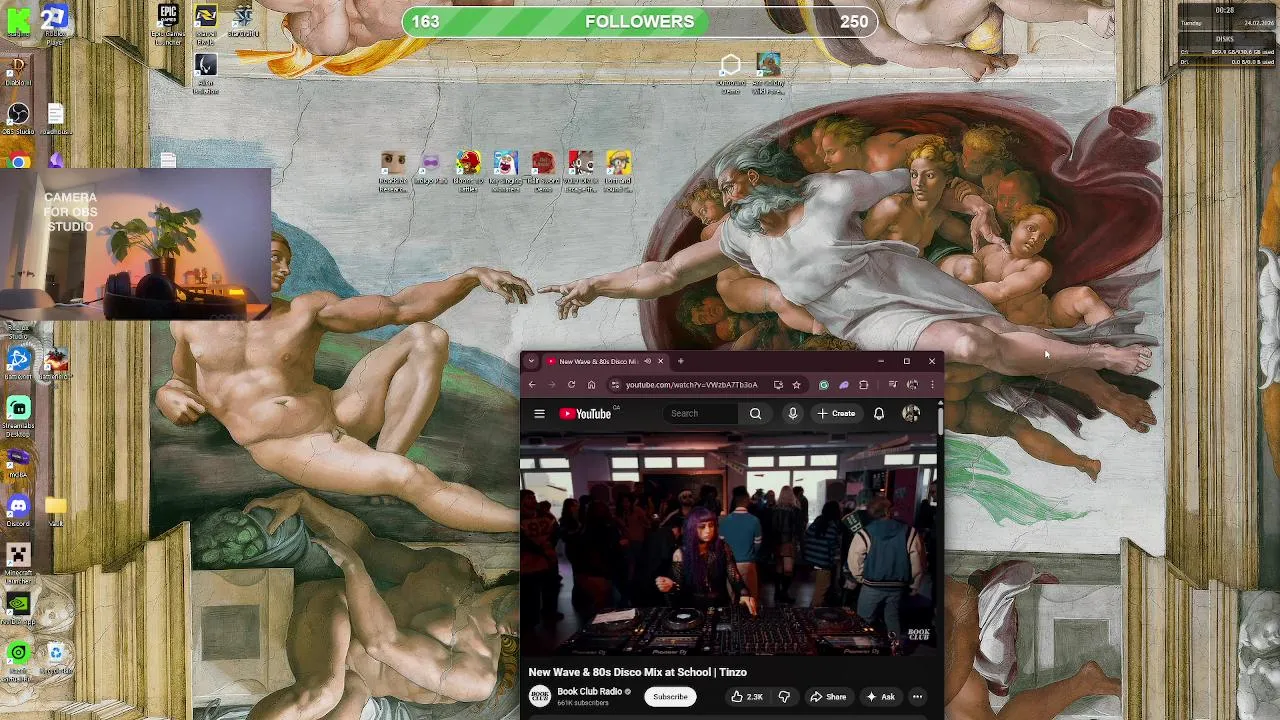This screenshot has height=720, width=1280.
Task: Open OBS Studio desktop shortcut
Action: point(18,120)
